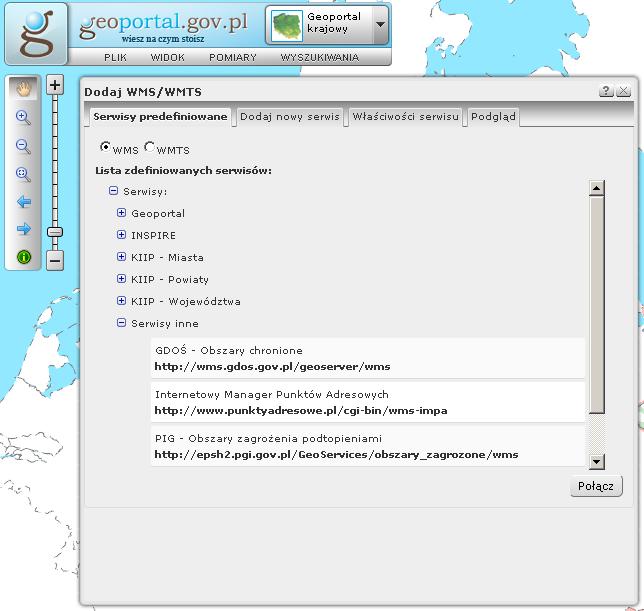Switch to Podgląd tab

pos(493,117)
